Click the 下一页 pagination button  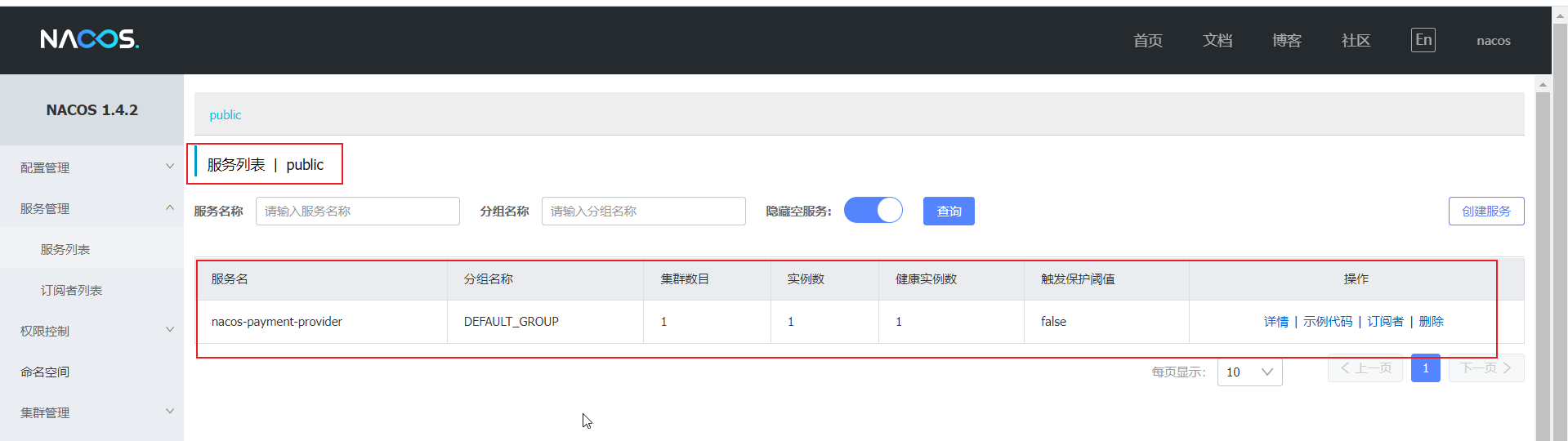pyautogui.click(x=1486, y=368)
